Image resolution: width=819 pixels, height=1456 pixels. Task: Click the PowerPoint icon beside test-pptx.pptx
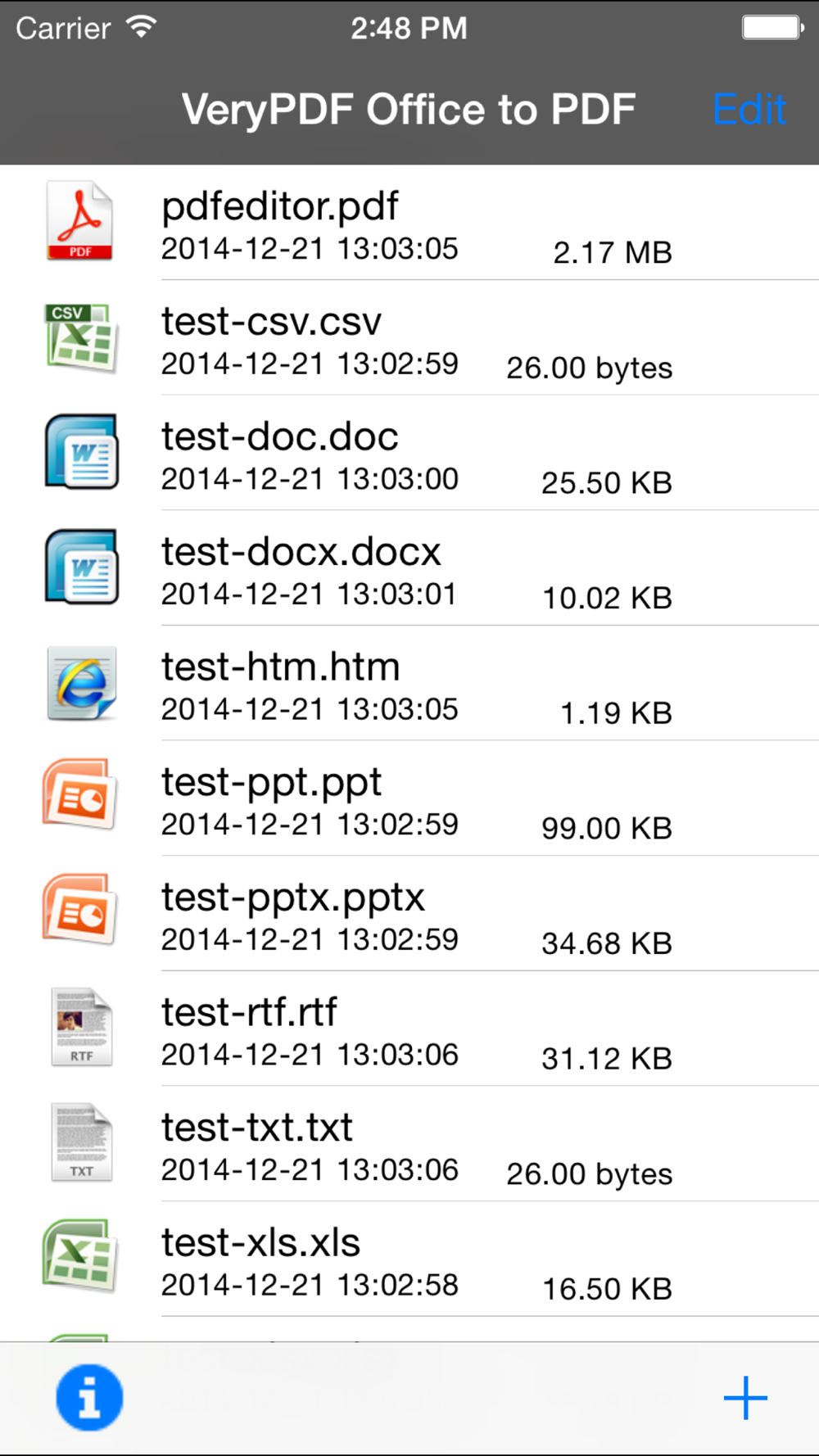coord(79,910)
